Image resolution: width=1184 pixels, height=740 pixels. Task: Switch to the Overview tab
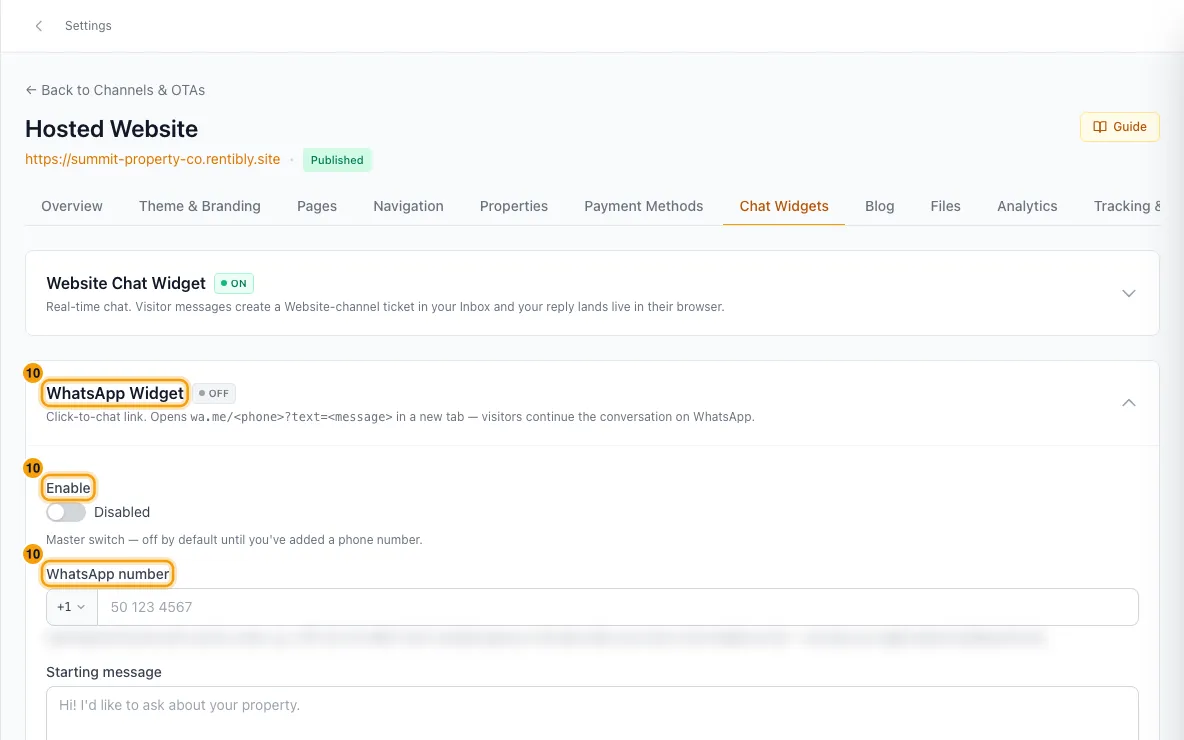[72, 206]
